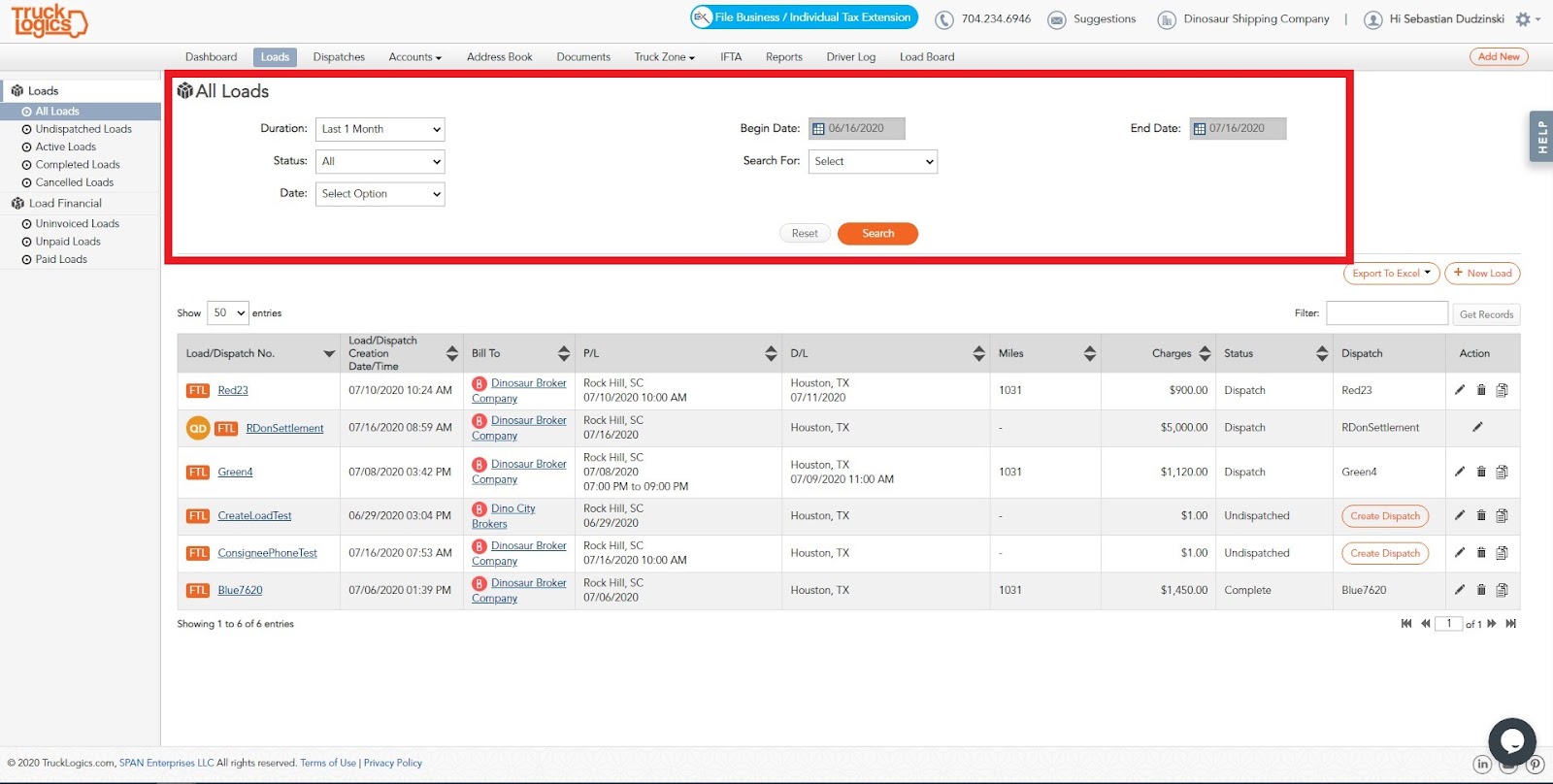Click the document icon in the ConsigneePhoneTest row
This screenshot has height=784, width=1553.
1502,552
